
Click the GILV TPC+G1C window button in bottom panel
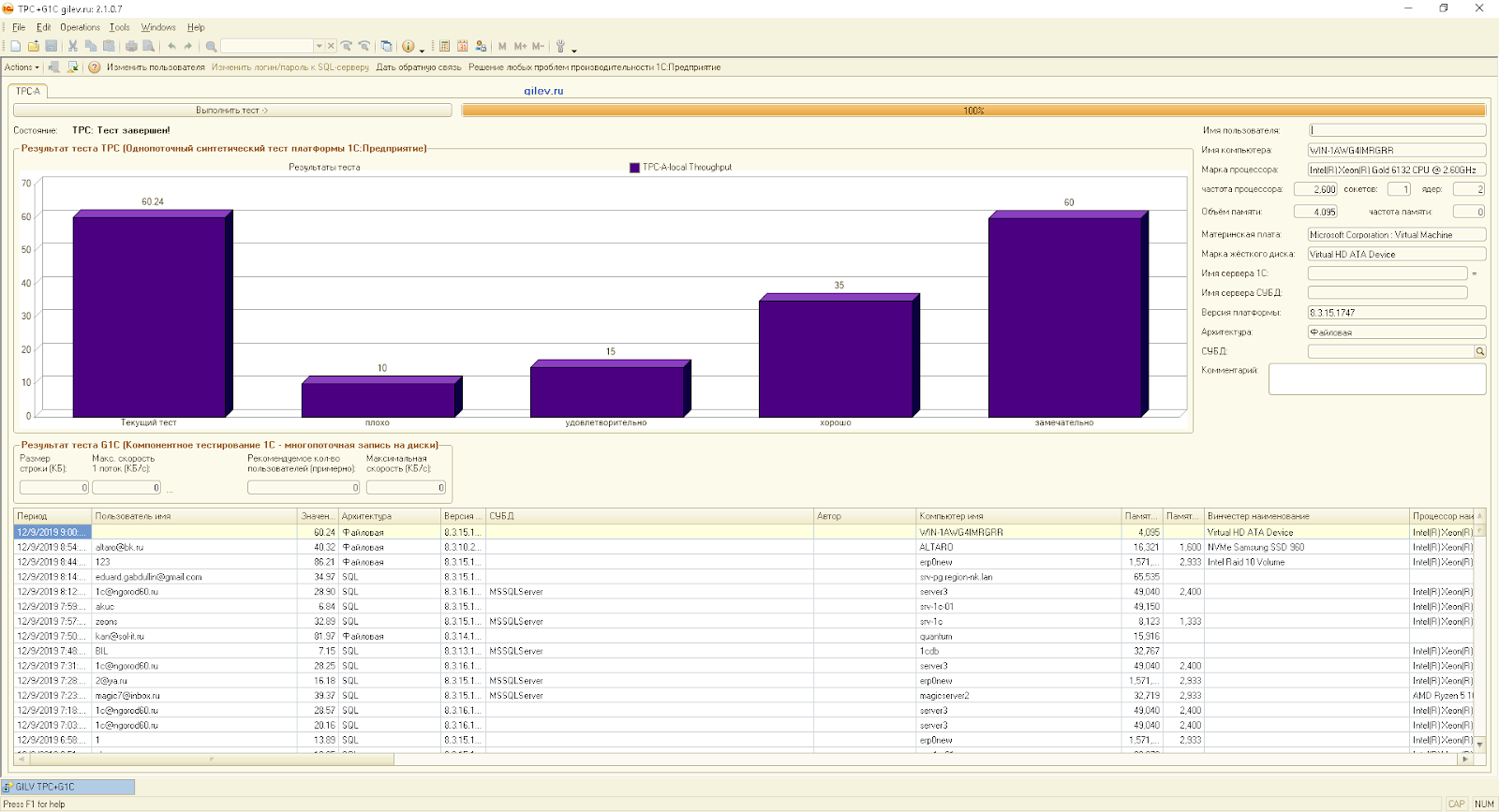point(68,787)
